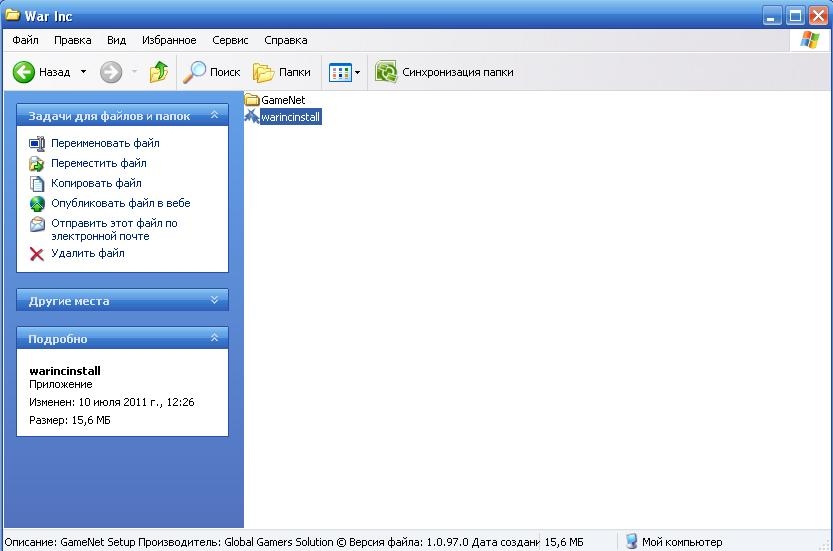Click the Поиск toolbar label
This screenshot has width=833, height=551.
point(225,72)
